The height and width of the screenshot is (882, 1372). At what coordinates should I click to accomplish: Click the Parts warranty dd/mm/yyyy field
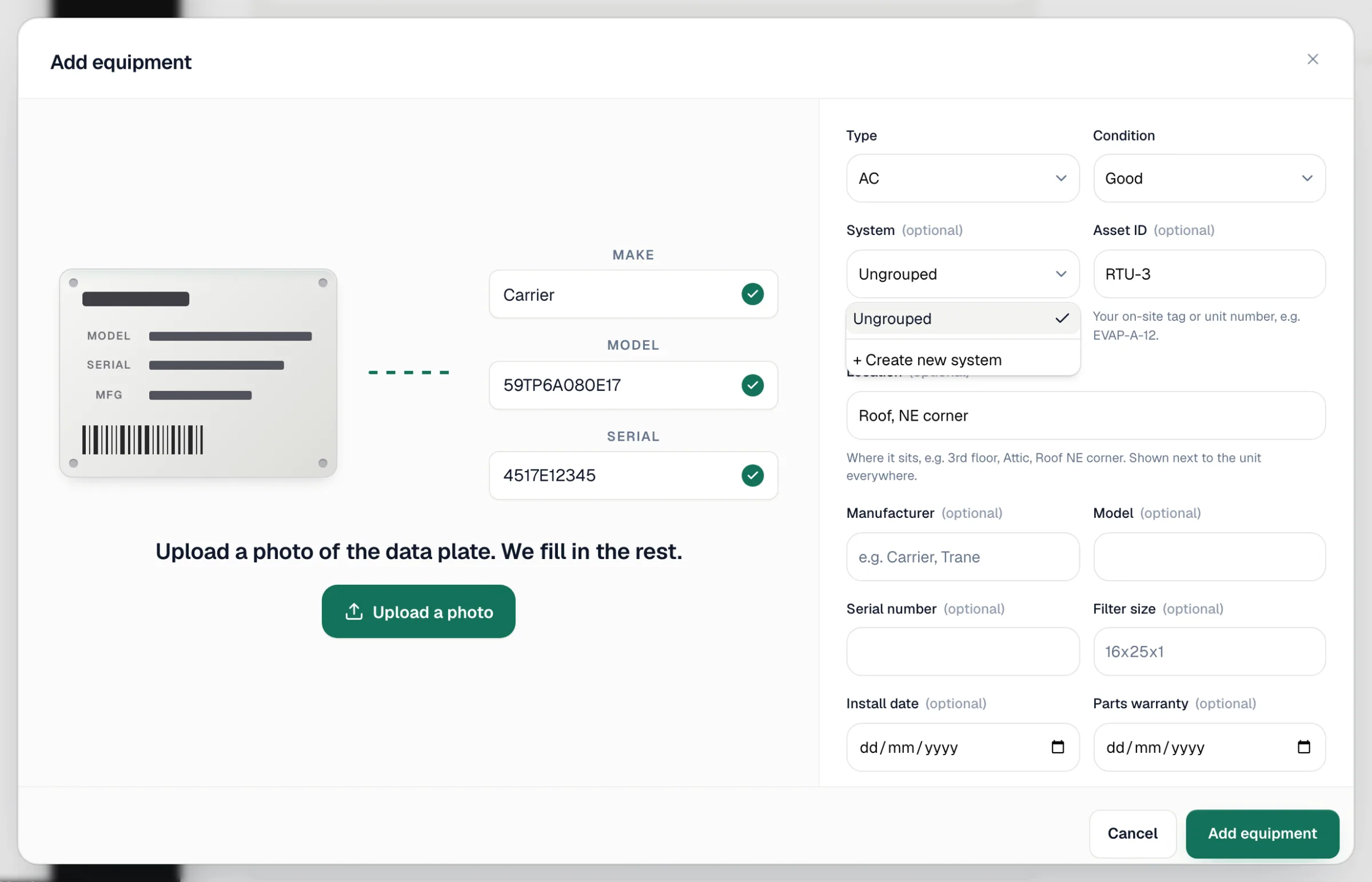(1210, 747)
